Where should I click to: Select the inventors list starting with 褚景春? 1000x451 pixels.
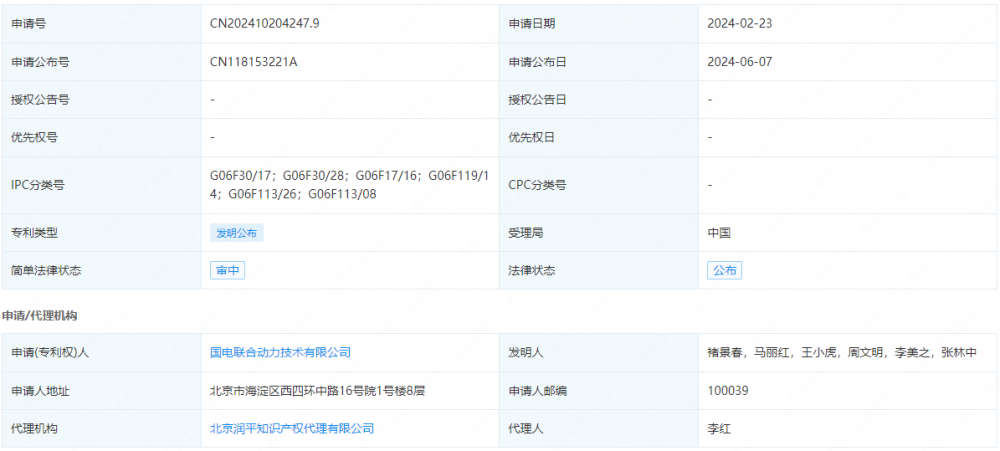(842, 352)
